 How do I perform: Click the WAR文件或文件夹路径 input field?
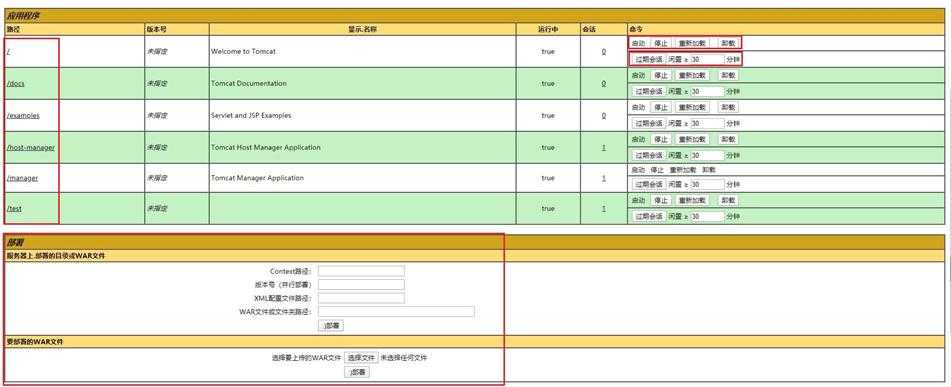396,312
